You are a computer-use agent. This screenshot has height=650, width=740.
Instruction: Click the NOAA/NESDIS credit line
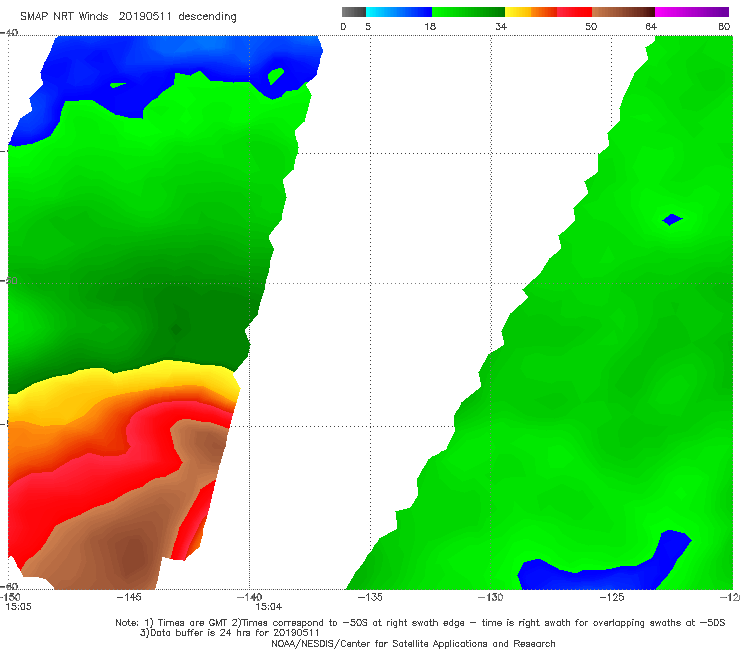click(x=413, y=643)
